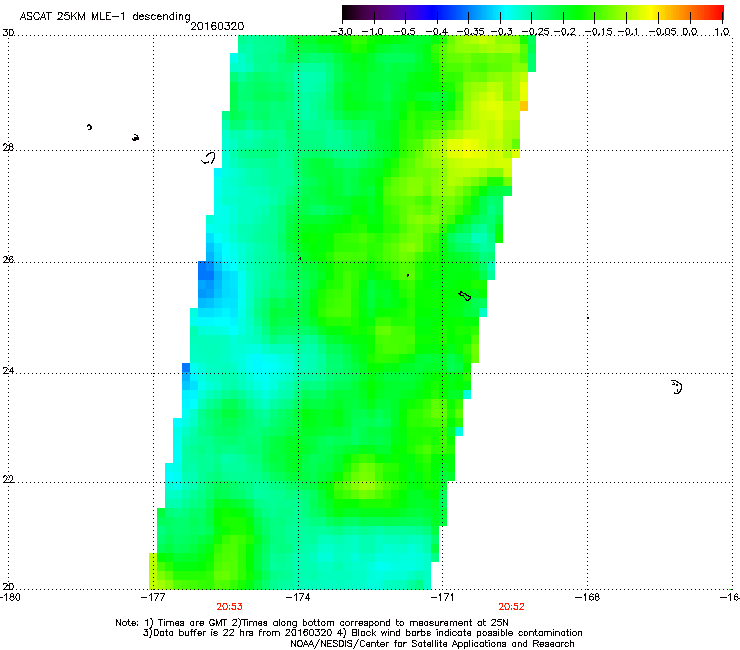Image resolution: width=740 pixels, height=650 pixels.
Task: Click the red time stamp 20:53
Action: tap(229, 607)
